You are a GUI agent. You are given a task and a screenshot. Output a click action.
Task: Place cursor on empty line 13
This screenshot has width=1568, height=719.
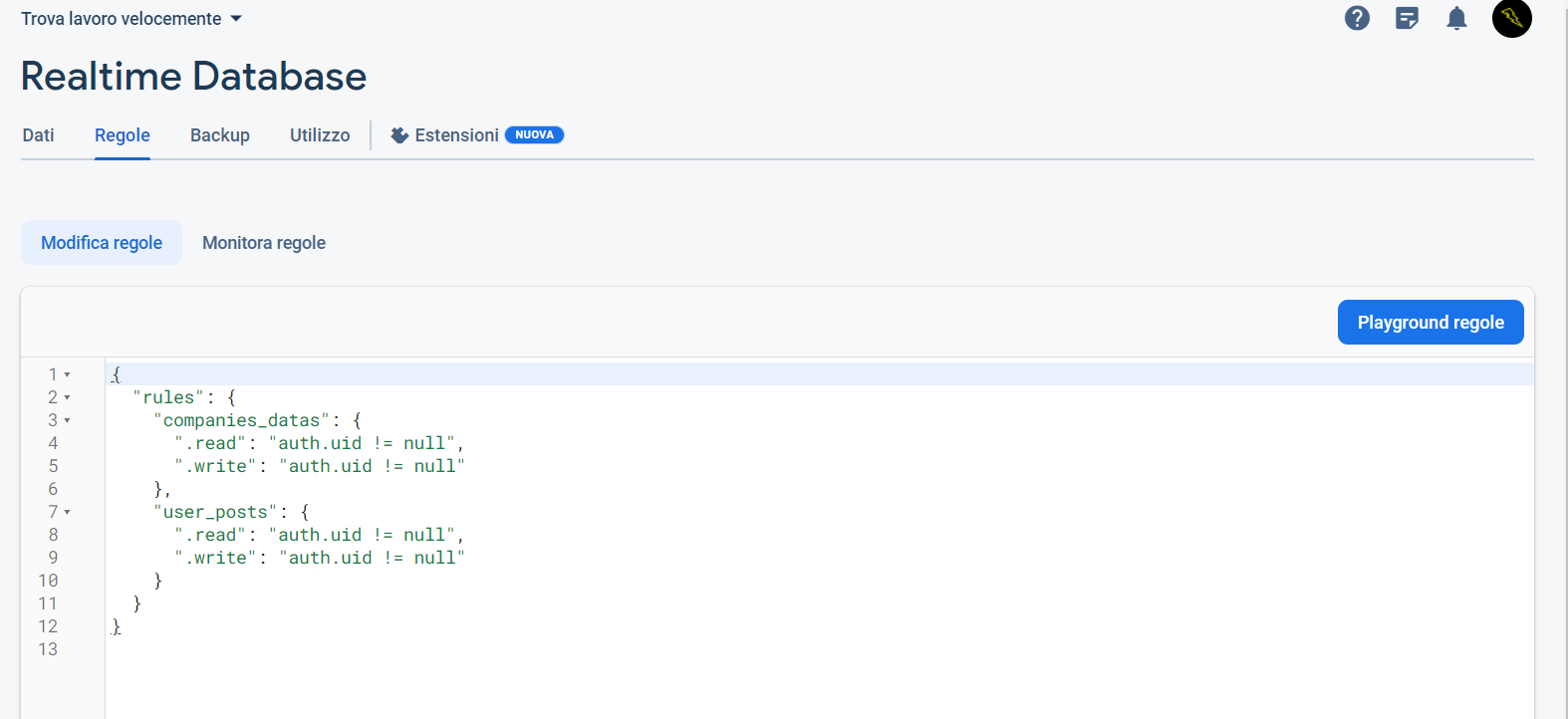point(819,649)
